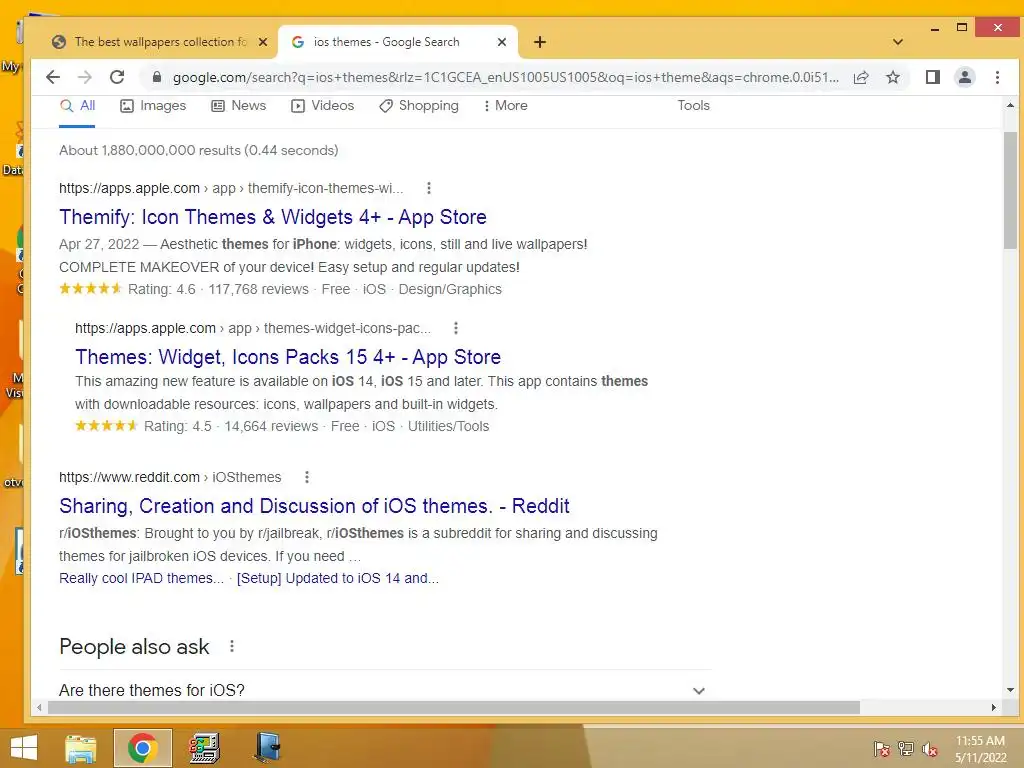Image resolution: width=1024 pixels, height=768 pixels.
Task: Open the Chrome profile avatar
Action: click(965, 77)
